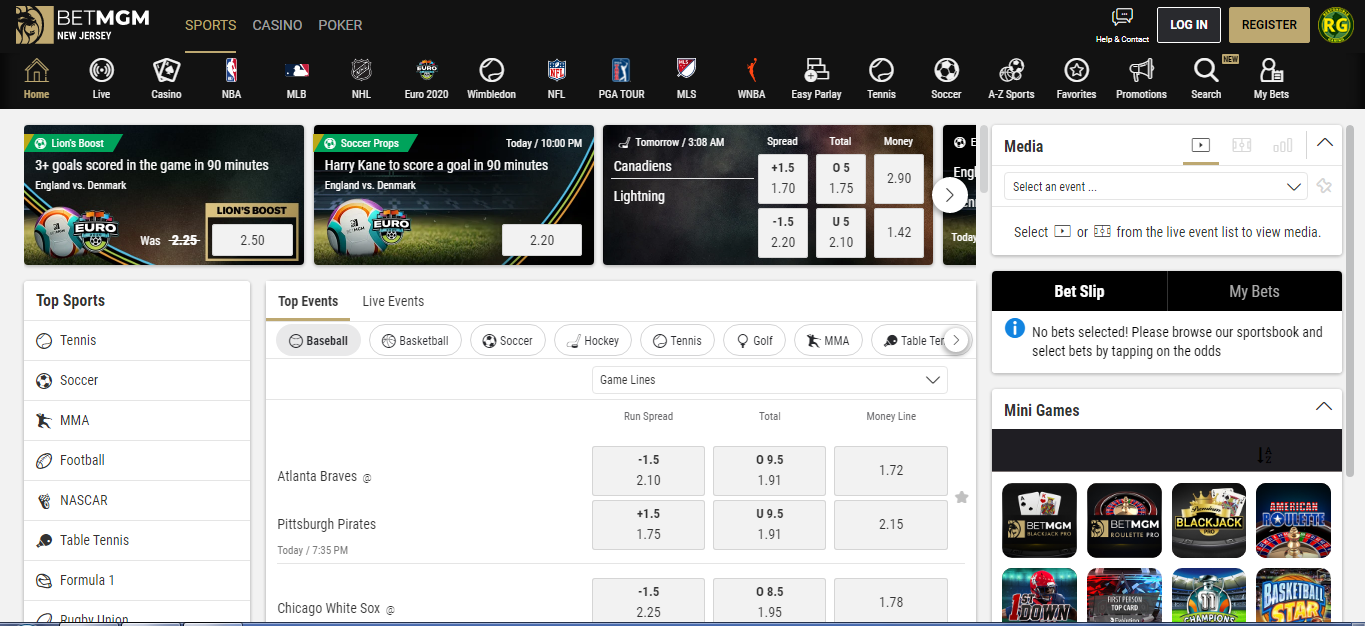Select Harry Kane goal 2.20 odds

(542, 241)
